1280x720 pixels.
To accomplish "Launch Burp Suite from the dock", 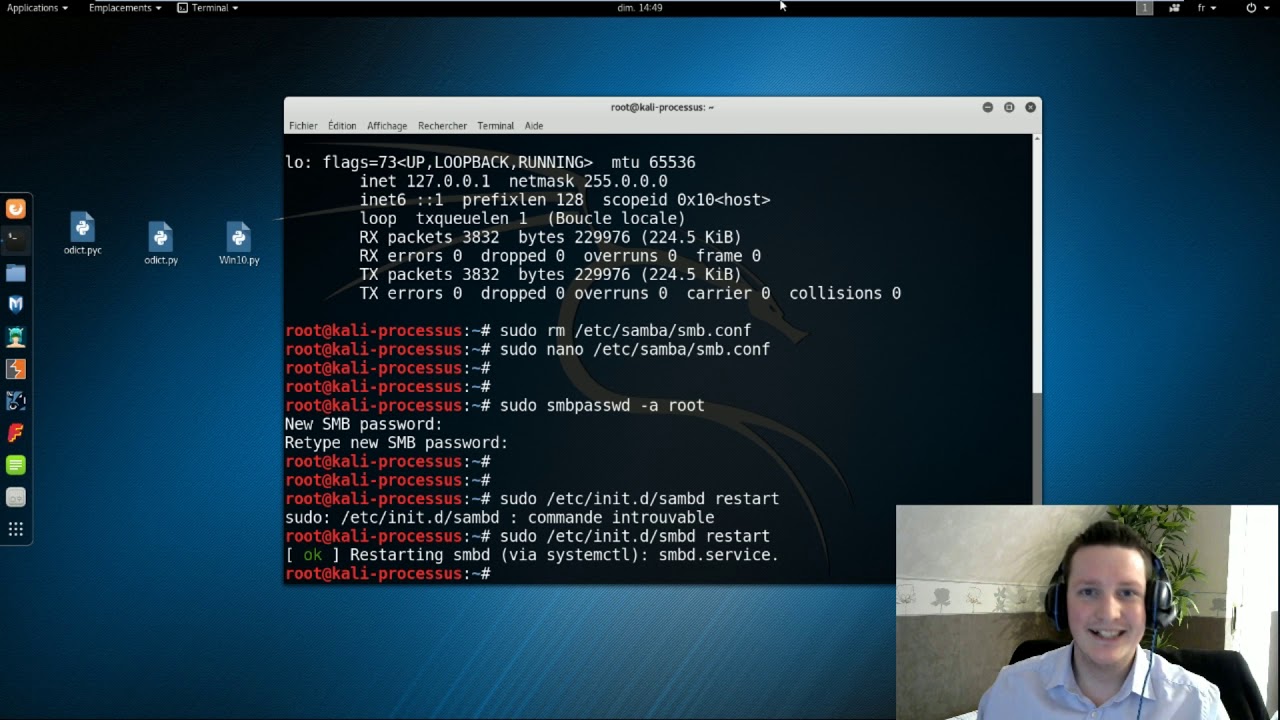I will [16, 369].
